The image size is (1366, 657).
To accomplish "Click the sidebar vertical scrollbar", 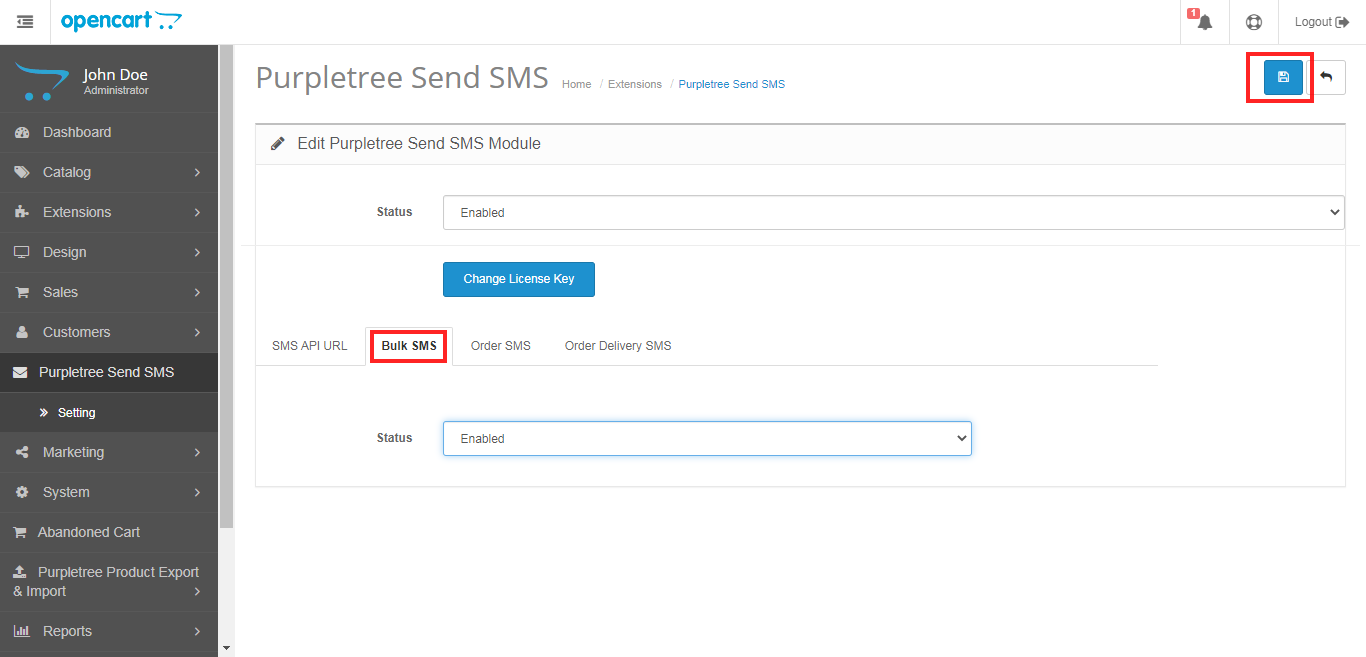I will tap(226, 286).
